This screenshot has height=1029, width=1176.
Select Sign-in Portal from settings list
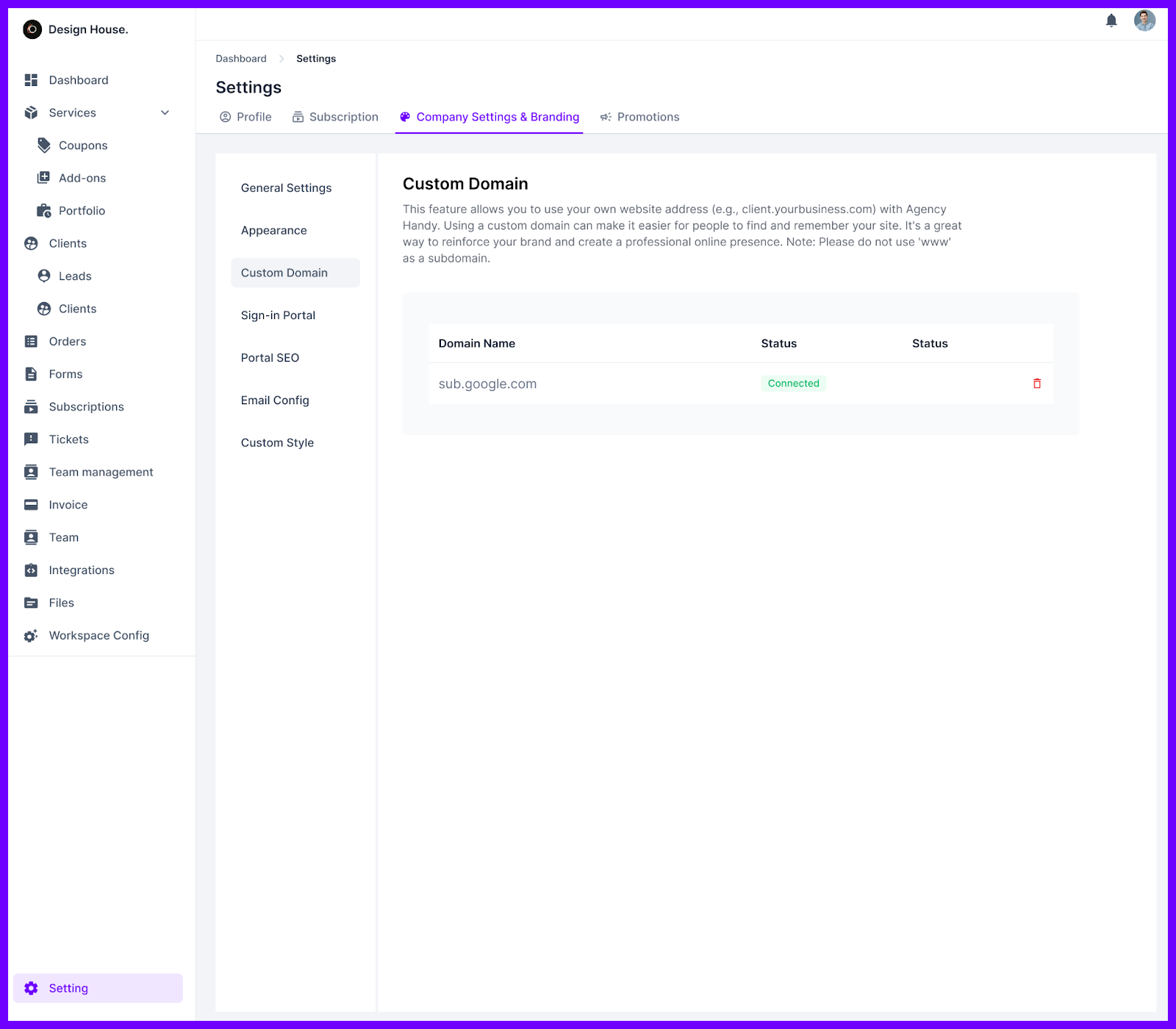coord(278,315)
